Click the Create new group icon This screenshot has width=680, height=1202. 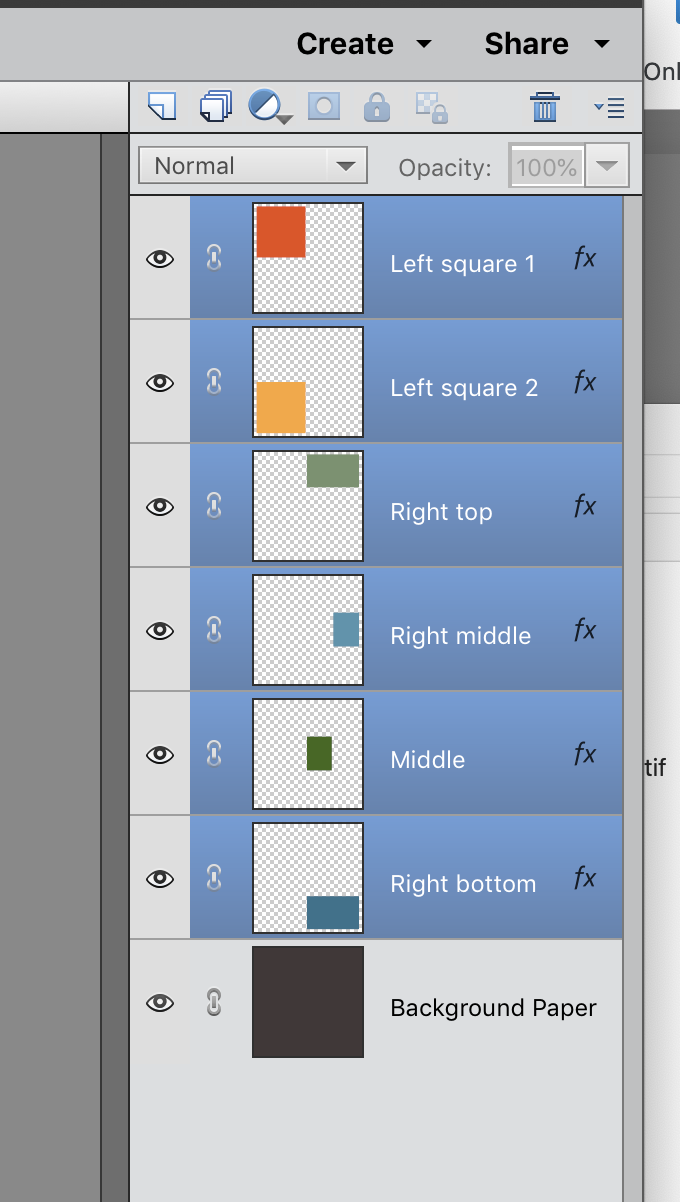pyautogui.click(x=215, y=105)
